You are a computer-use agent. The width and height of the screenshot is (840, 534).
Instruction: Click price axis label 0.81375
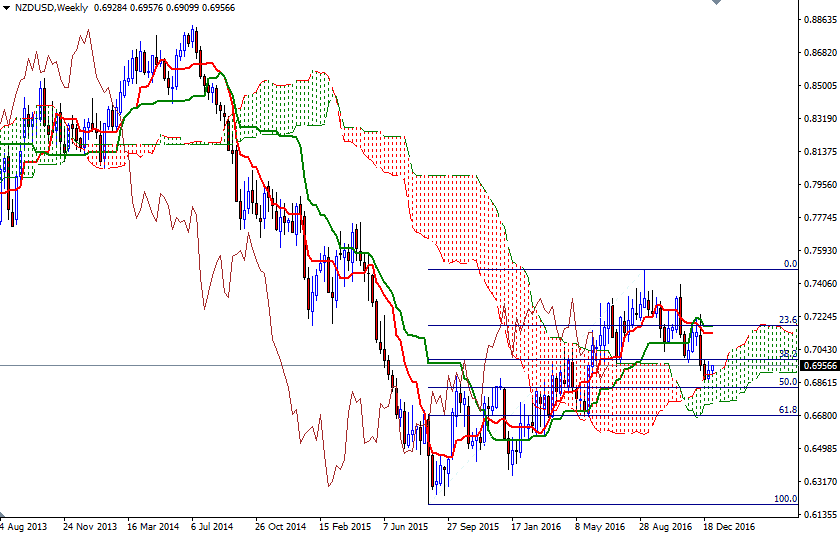point(820,152)
